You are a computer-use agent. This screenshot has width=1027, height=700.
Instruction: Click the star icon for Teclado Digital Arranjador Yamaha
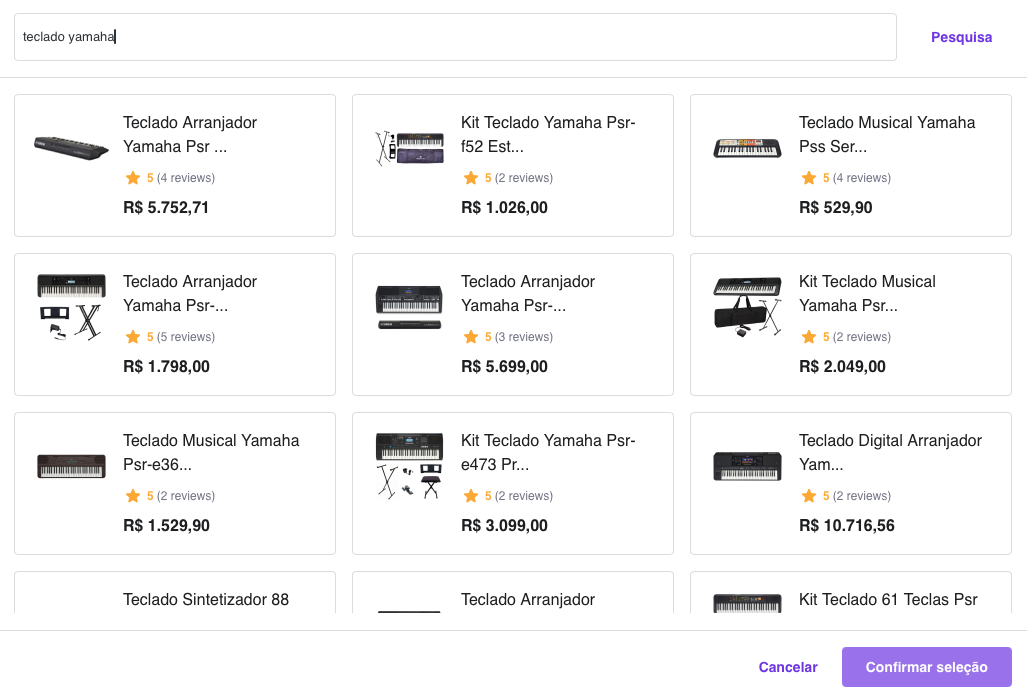click(x=808, y=495)
